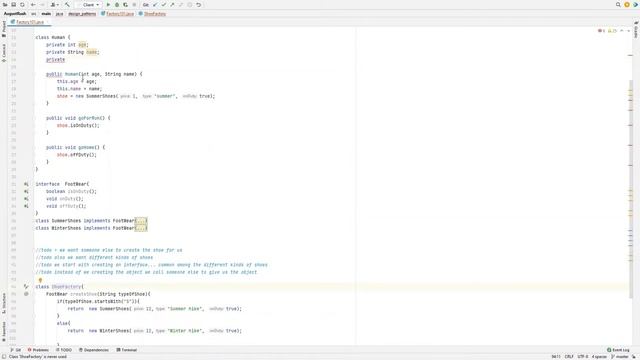Click the project root breadcrumb in navigation bar

15,13
